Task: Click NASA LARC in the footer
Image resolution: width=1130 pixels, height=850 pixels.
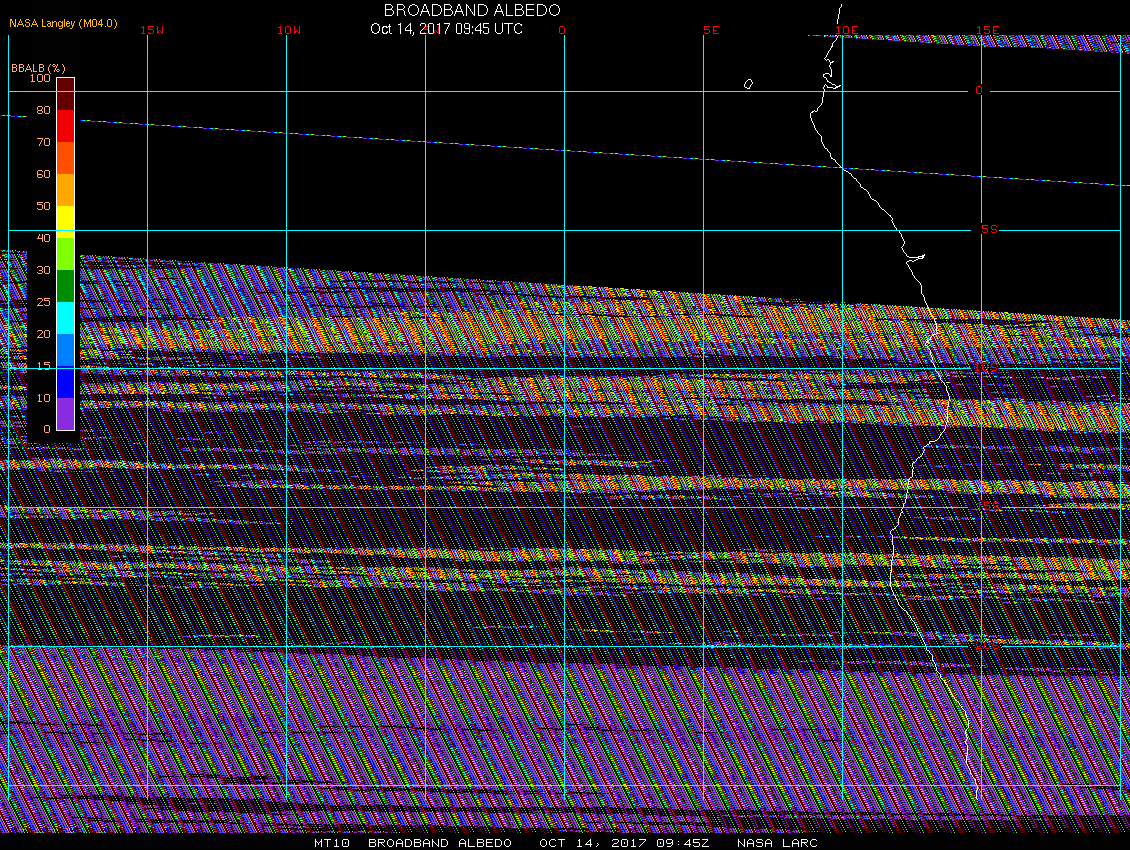Action: (777, 843)
